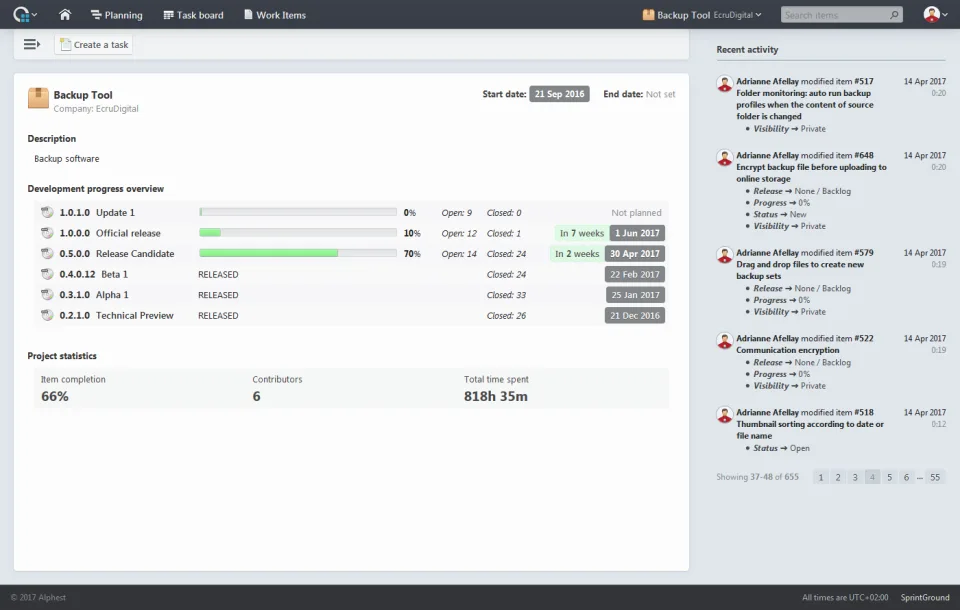The height and width of the screenshot is (610, 960).
Task: Click Closed: 33 for Alpha 1
Action: tap(506, 295)
